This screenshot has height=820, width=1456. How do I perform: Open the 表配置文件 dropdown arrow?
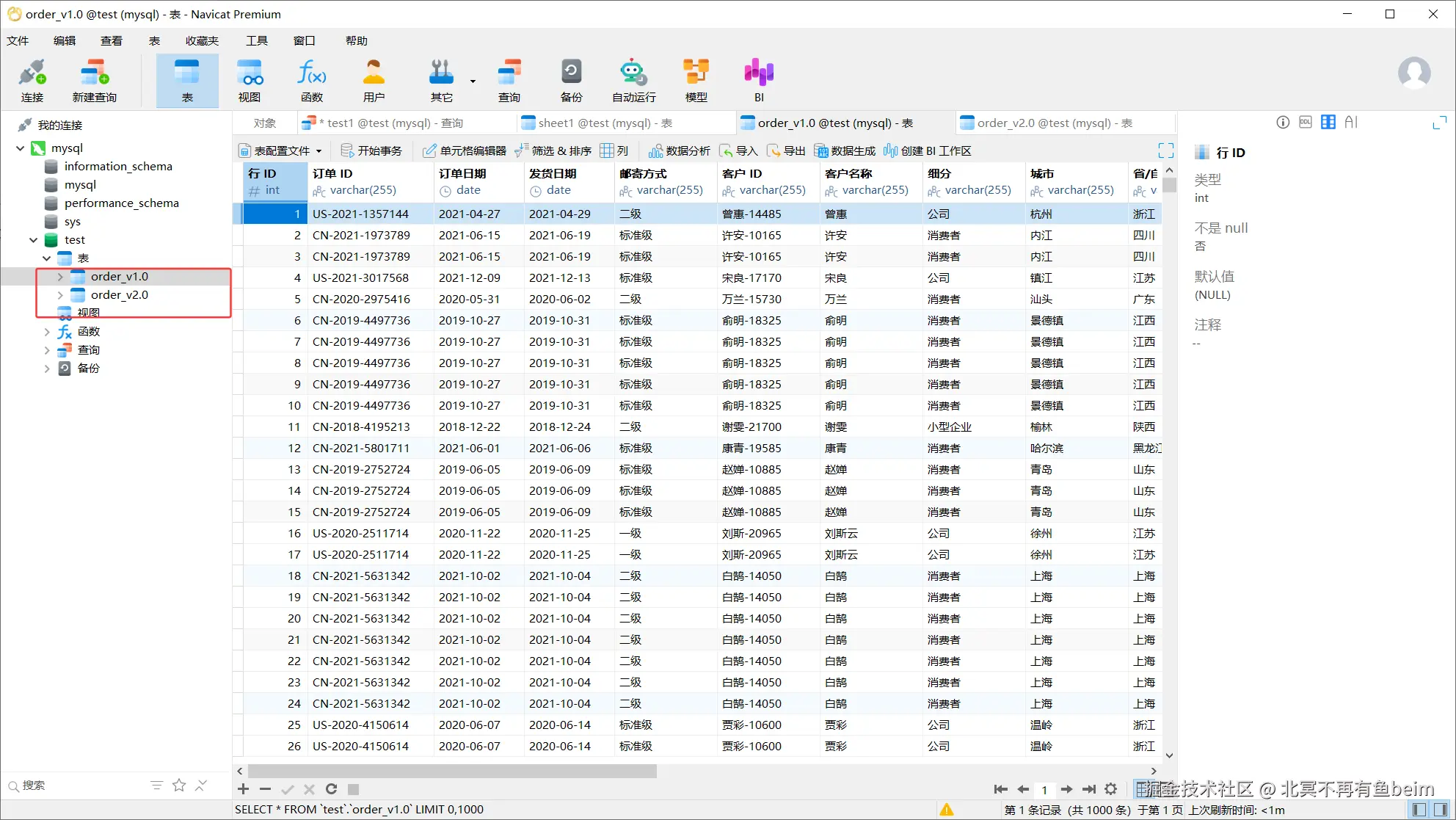pyautogui.click(x=319, y=151)
